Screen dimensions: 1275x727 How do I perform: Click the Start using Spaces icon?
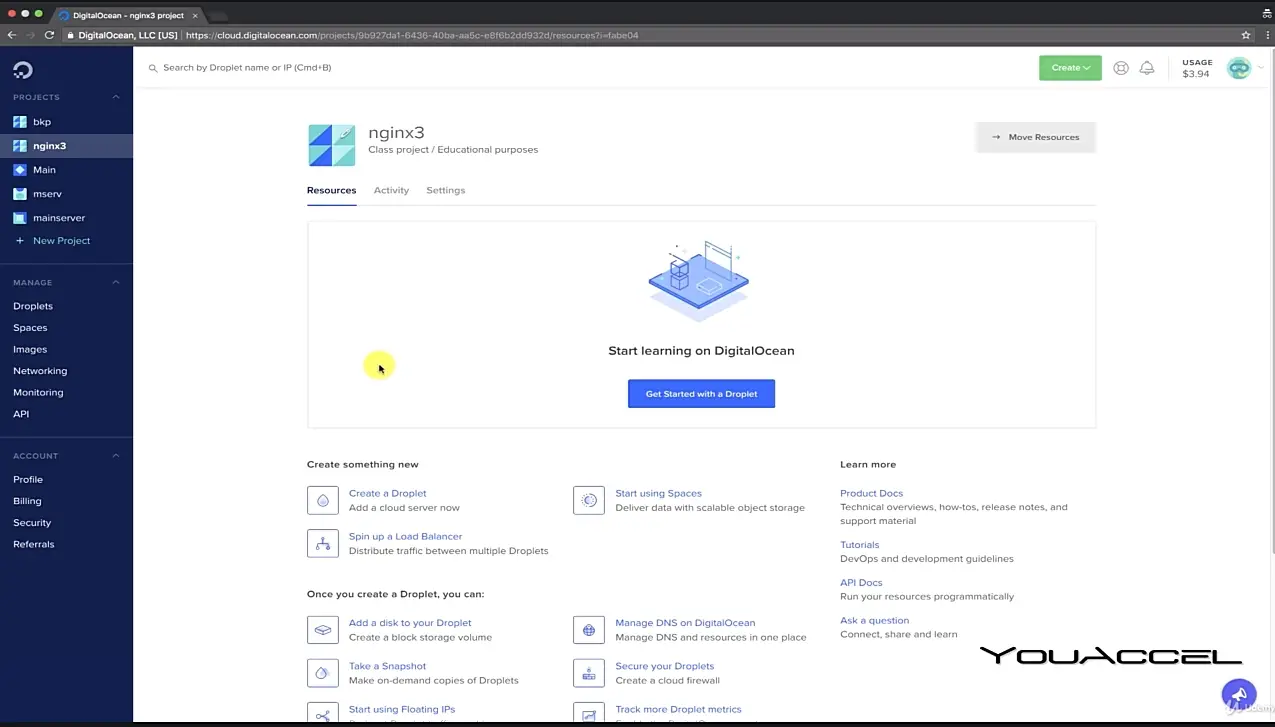(x=589, y=500)
